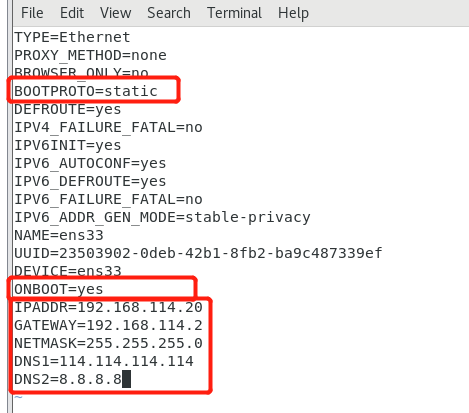Open the File menu
The width and height of the screenshot is (469, 413).
coord(32,13)
